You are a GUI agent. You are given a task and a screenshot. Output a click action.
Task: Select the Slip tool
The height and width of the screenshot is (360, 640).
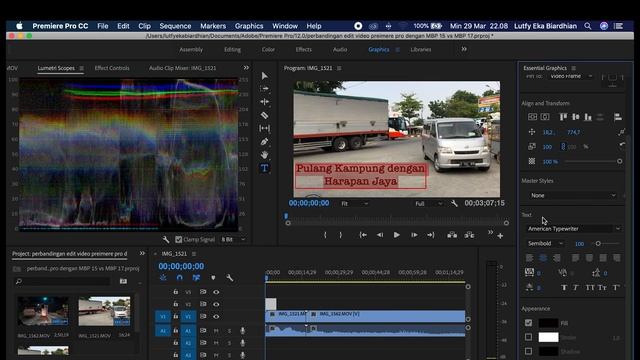264,128
